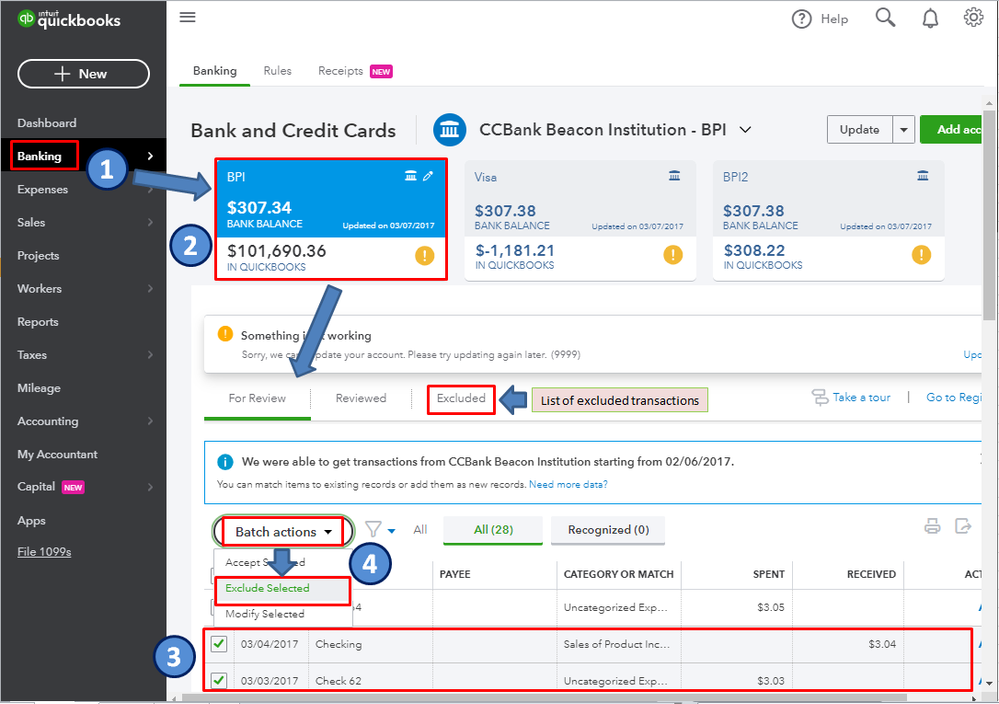Choose Exclude Selected from menu
This screenshot has height=704, width=999.
point(282,588)
